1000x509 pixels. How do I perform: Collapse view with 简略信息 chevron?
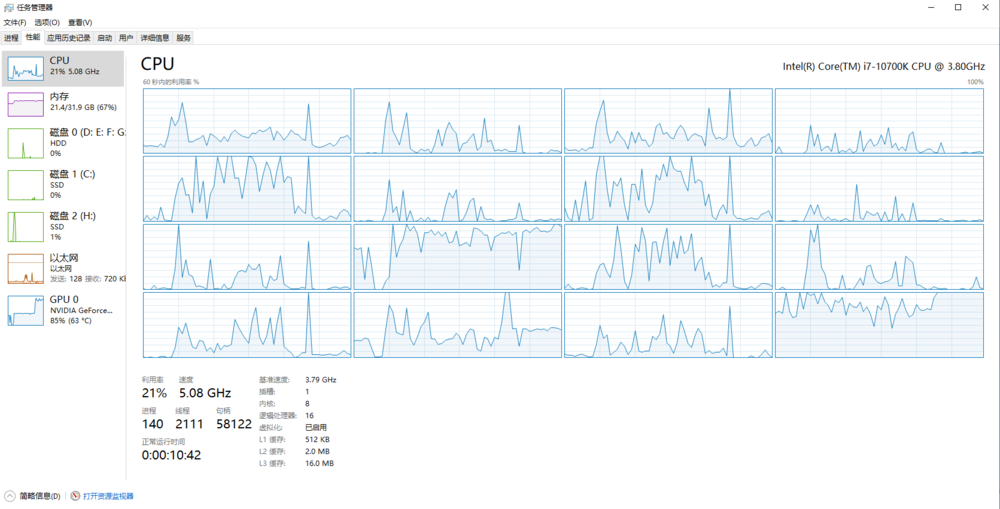10,496
